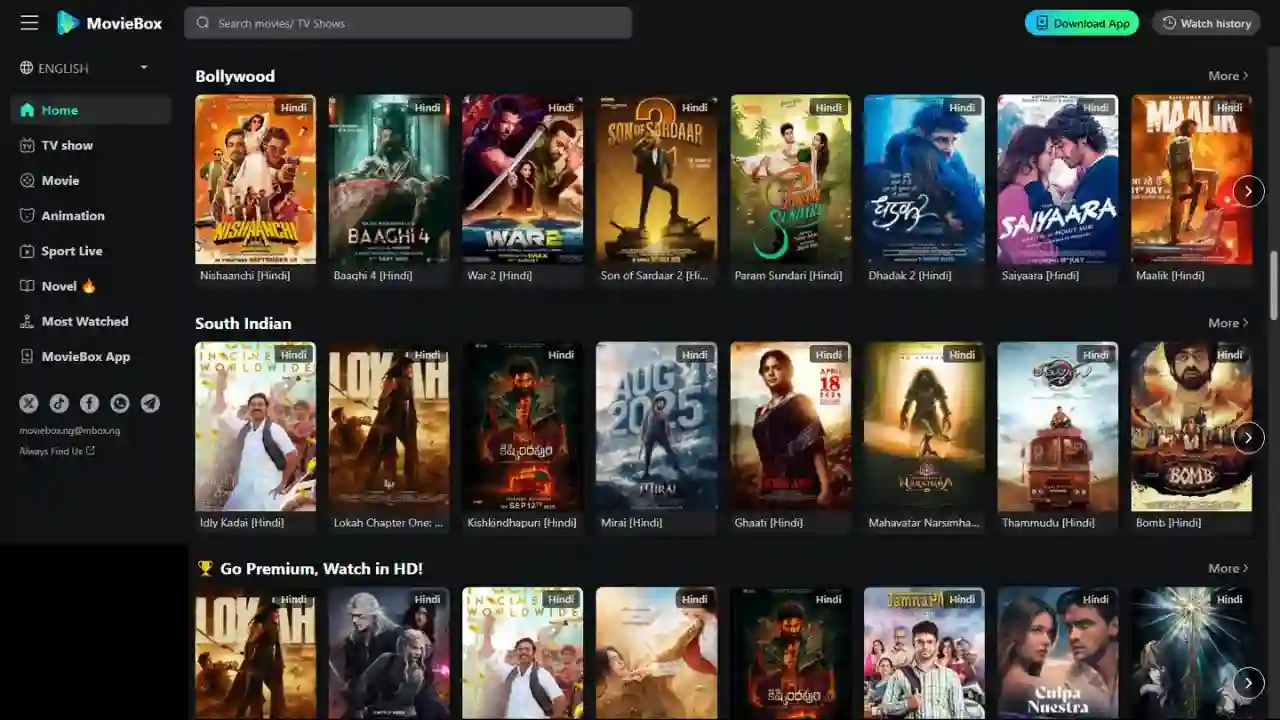Open the War 2 movie poster

522,178
